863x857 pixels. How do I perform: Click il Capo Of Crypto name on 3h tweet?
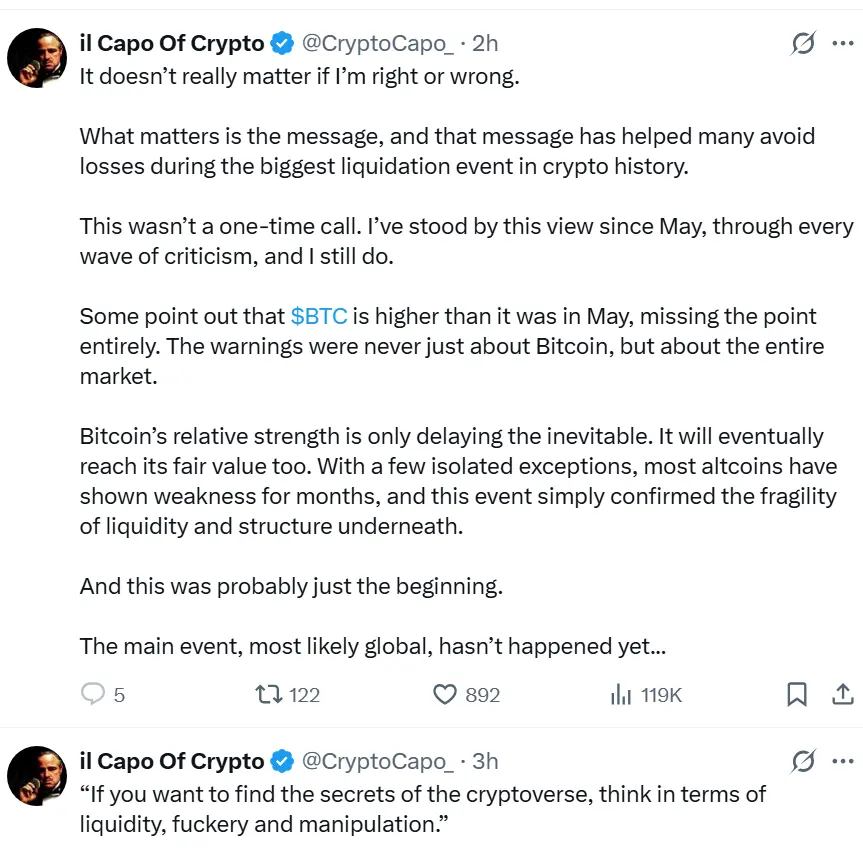tap(171, 762)
